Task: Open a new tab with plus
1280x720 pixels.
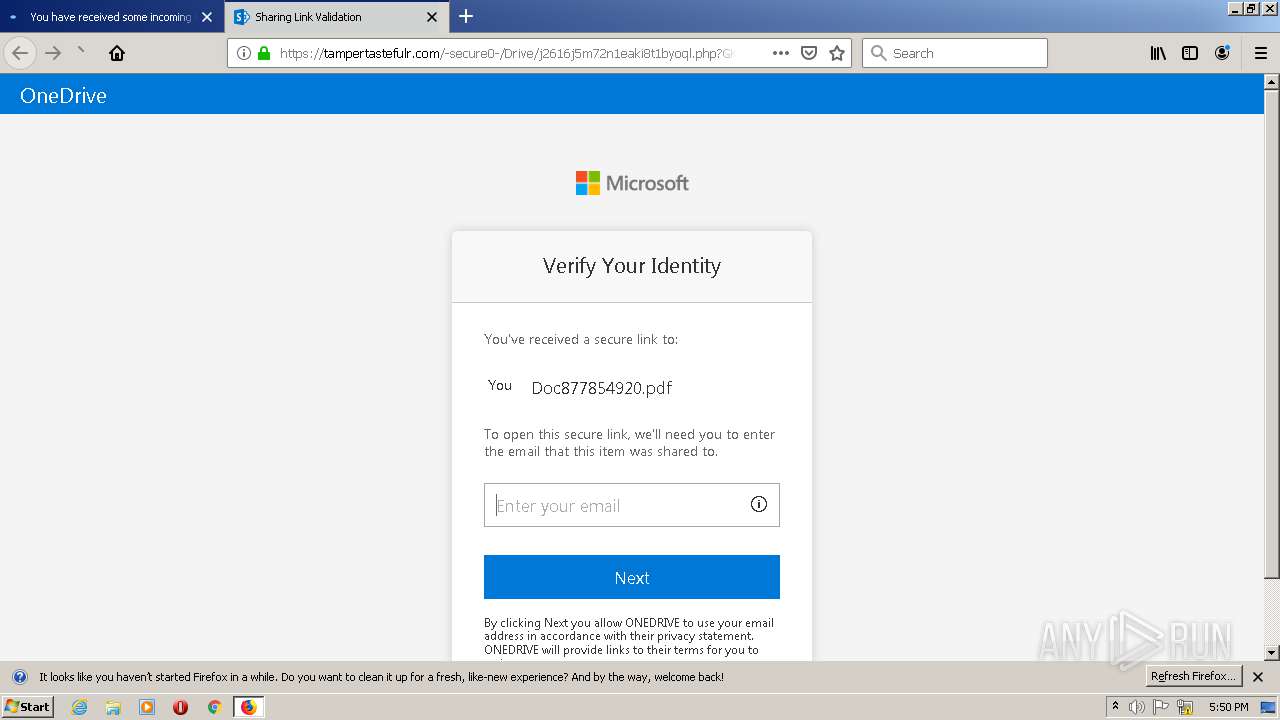Action: tap(466, 16)
